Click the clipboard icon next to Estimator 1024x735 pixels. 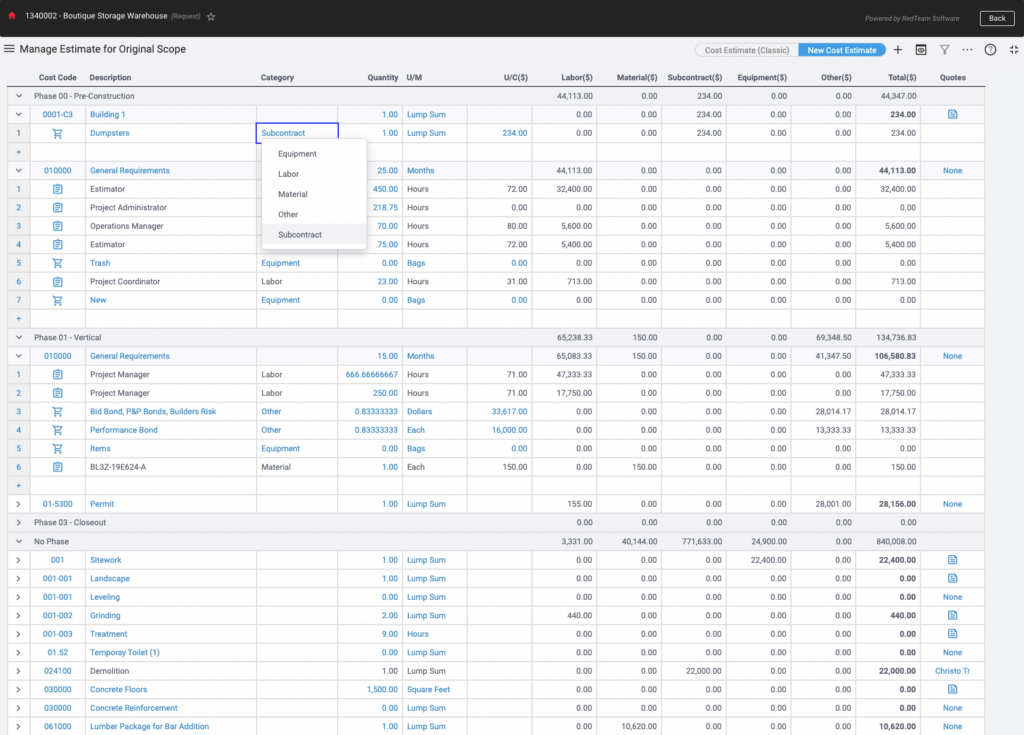[x=57, y=188]
